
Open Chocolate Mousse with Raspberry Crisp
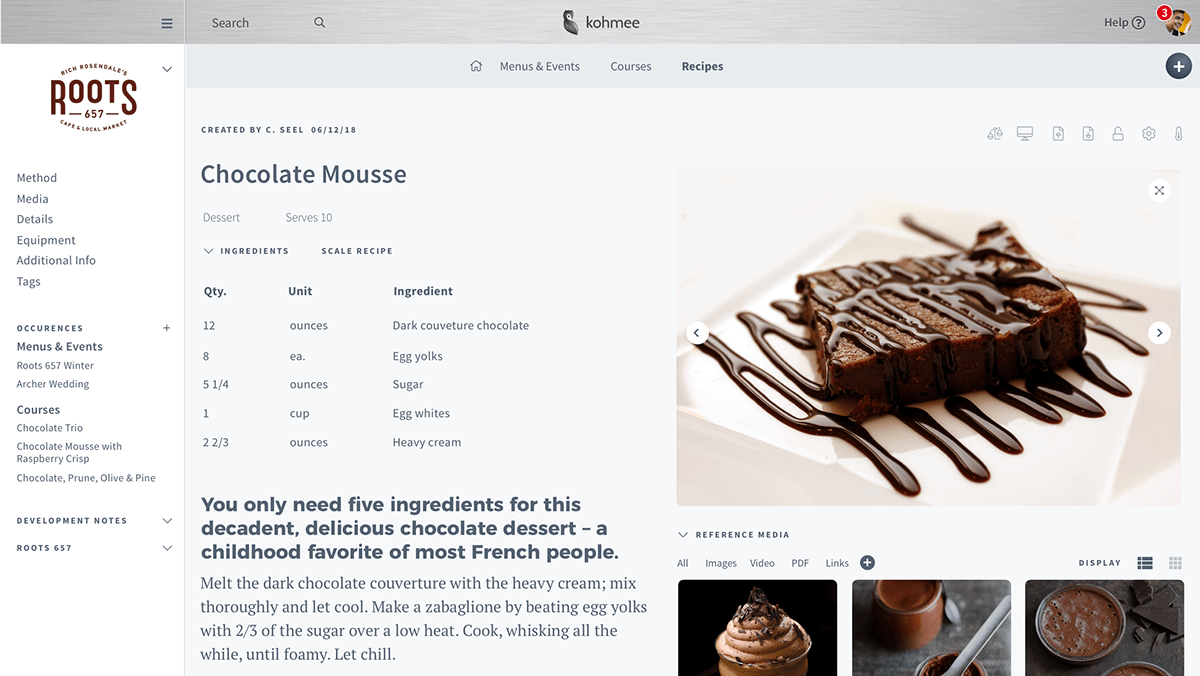[69, 453]
